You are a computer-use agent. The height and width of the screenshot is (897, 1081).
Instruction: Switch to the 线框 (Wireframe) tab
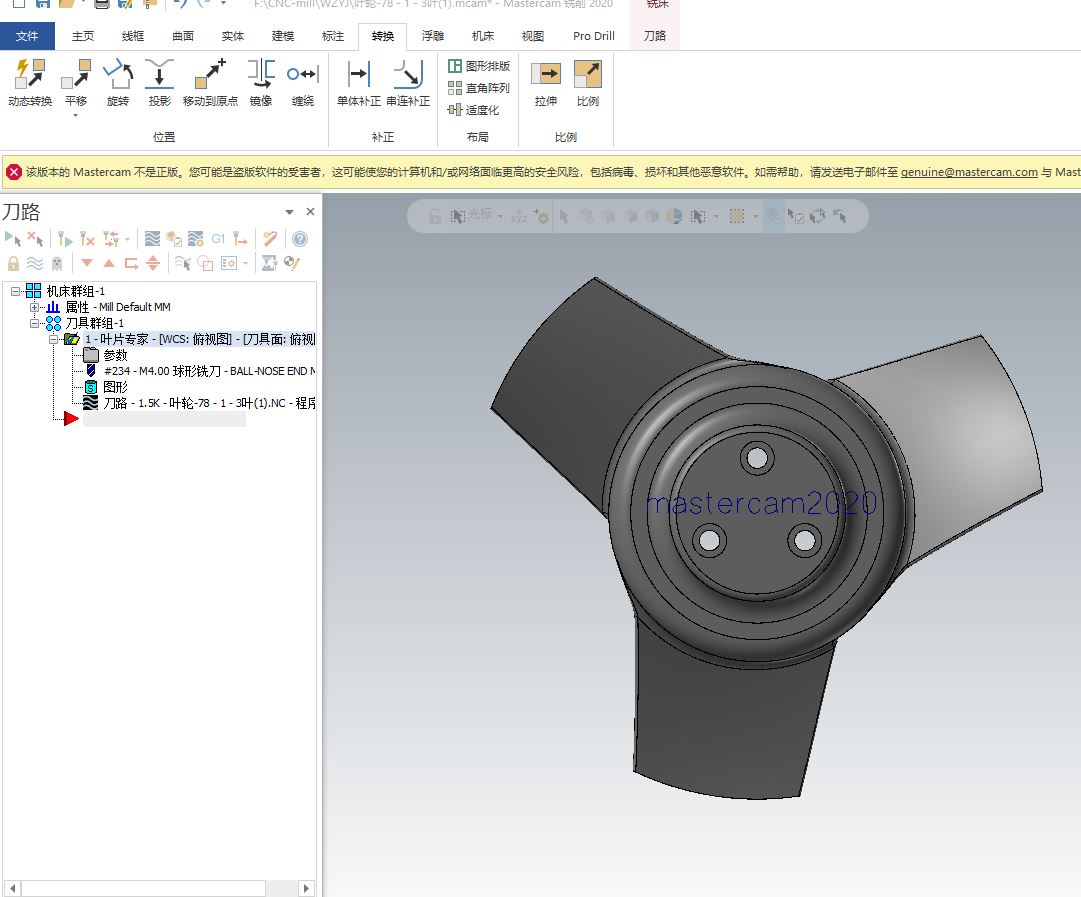point(133,36)
